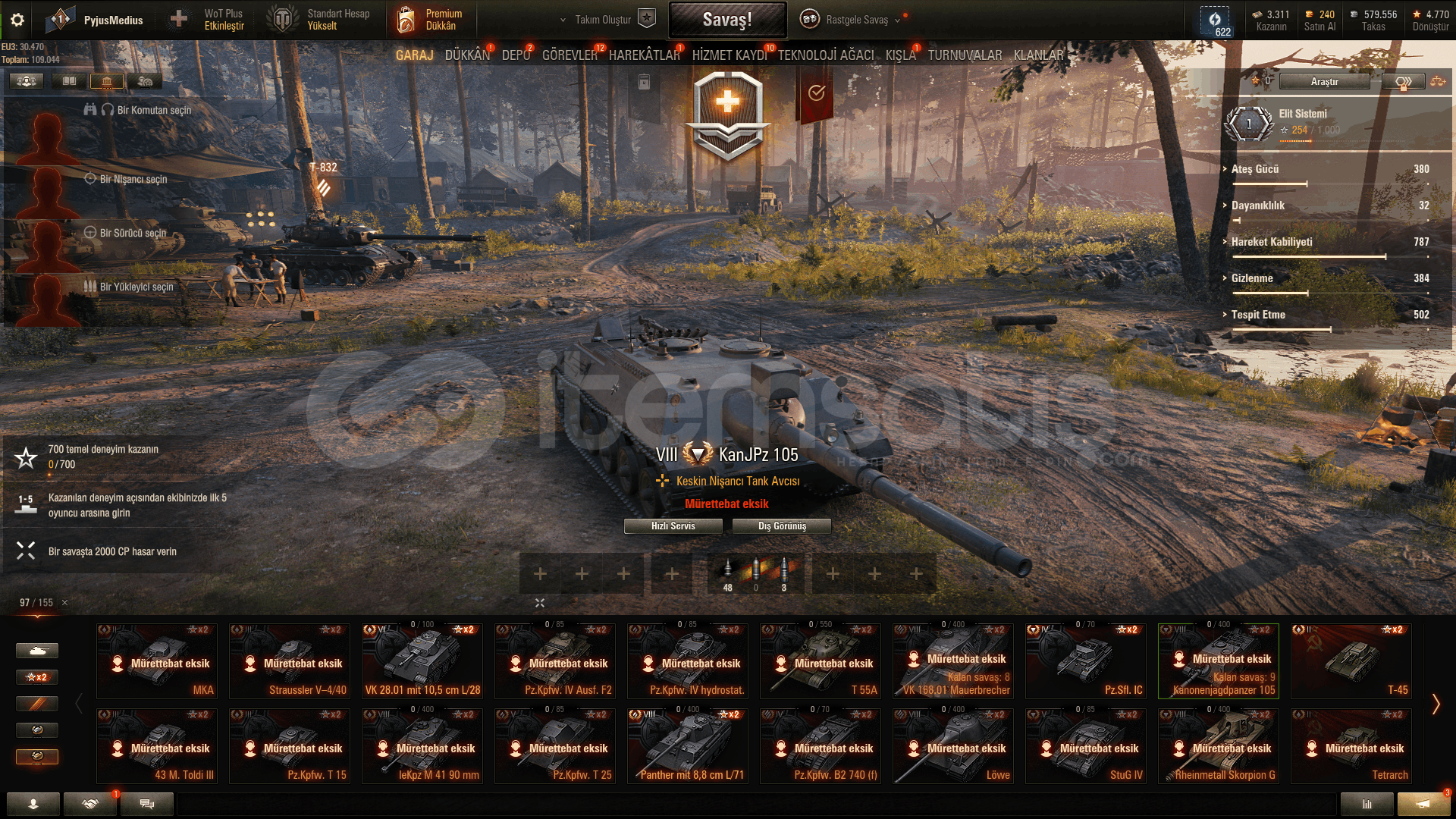1456x819 pixels.
Task: Click the Hızlı Servis button
Action: click(x=673, y=526)
